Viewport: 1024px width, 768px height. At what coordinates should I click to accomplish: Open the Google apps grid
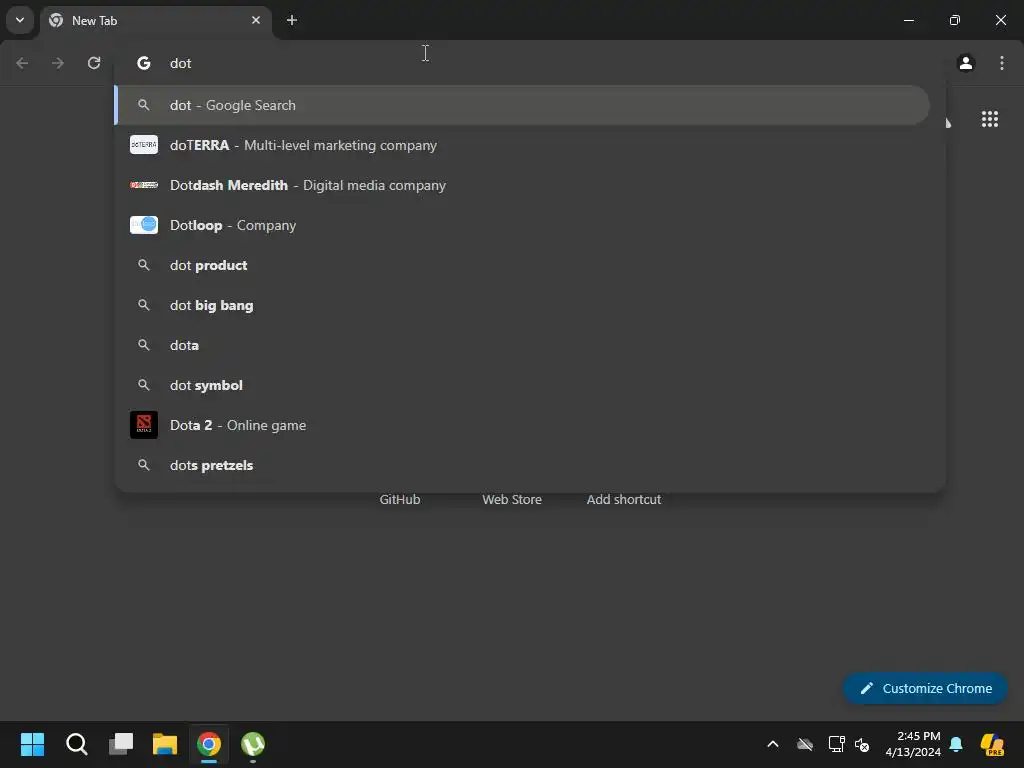pyautogui.click(x=990, y=119)
